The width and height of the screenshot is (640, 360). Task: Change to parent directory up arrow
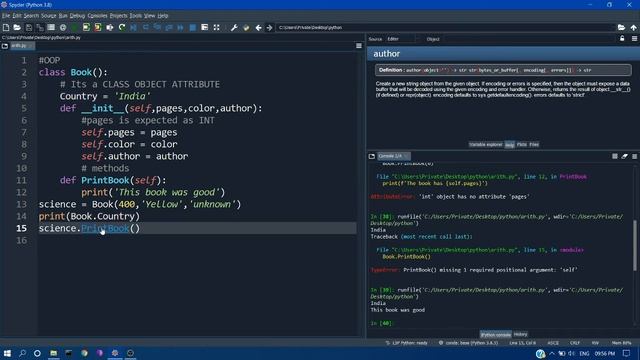(x=633, y=27)
